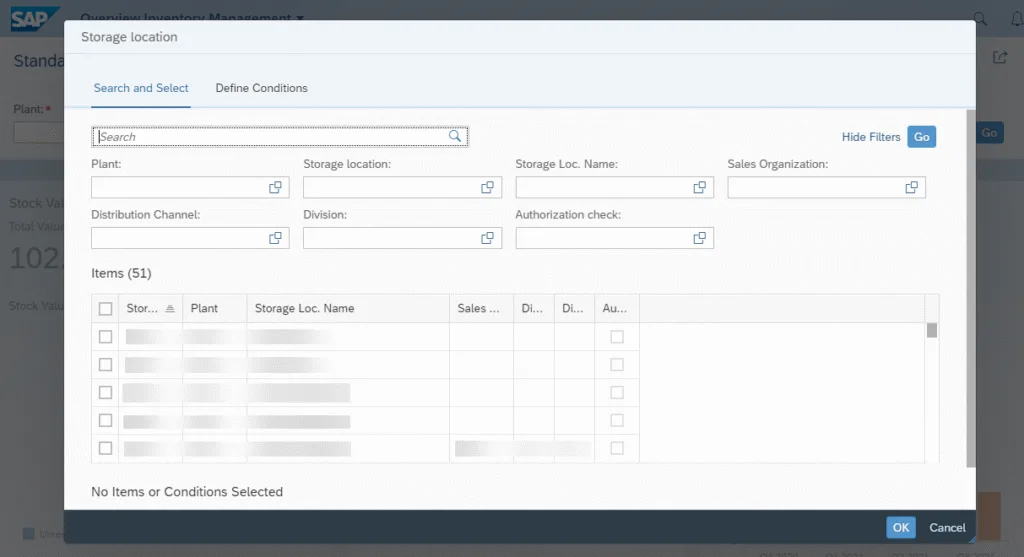The height and width of the screenshot is (557, 1024).
Task: Confirm with the OK button
Action: point(901,528)
